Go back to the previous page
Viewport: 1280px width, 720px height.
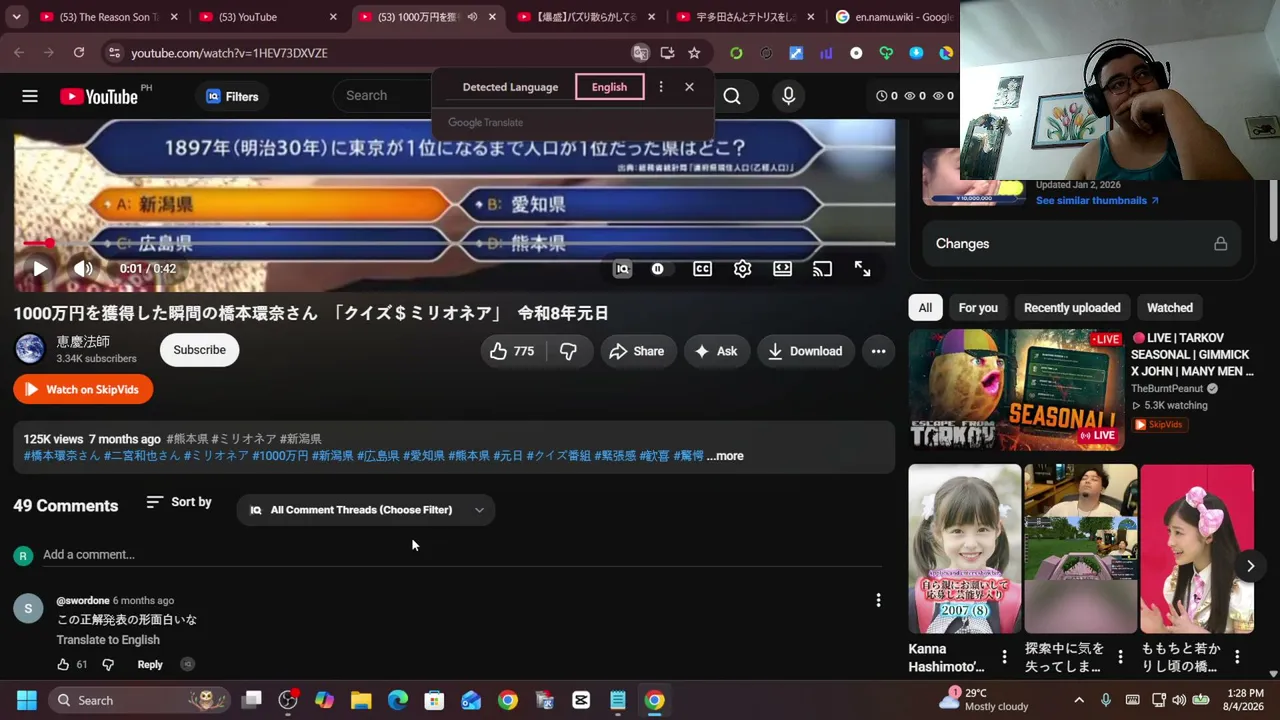tap(19, 53)
